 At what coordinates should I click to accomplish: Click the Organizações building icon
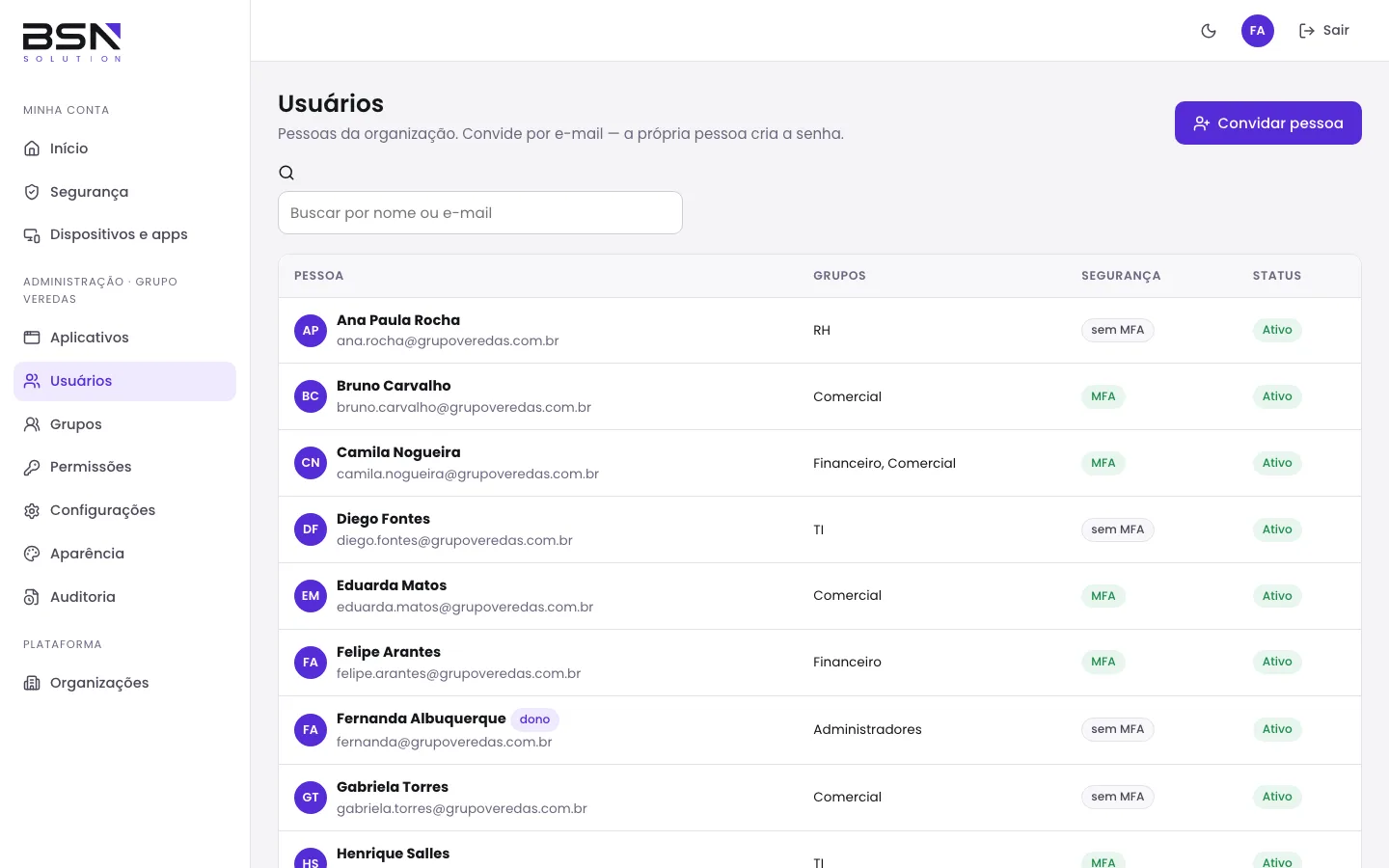pos(32,683)
